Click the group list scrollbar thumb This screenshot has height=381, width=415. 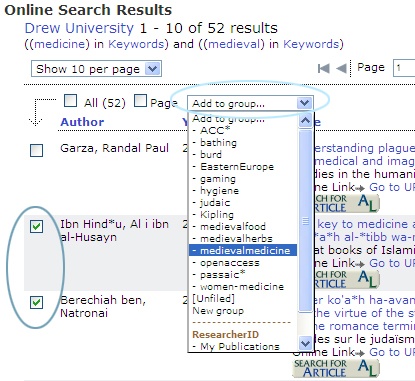click(305, 221)
